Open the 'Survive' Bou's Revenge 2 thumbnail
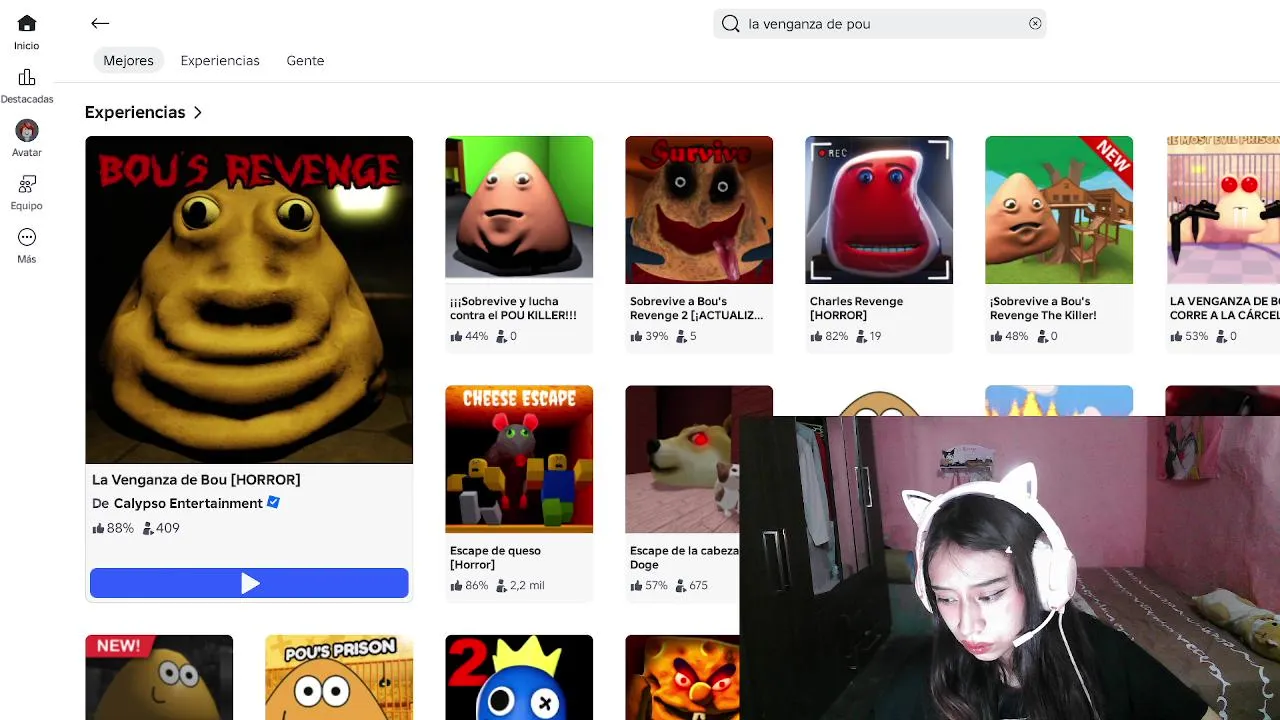Screen dimensions: 1280x720 click(699, 210)
